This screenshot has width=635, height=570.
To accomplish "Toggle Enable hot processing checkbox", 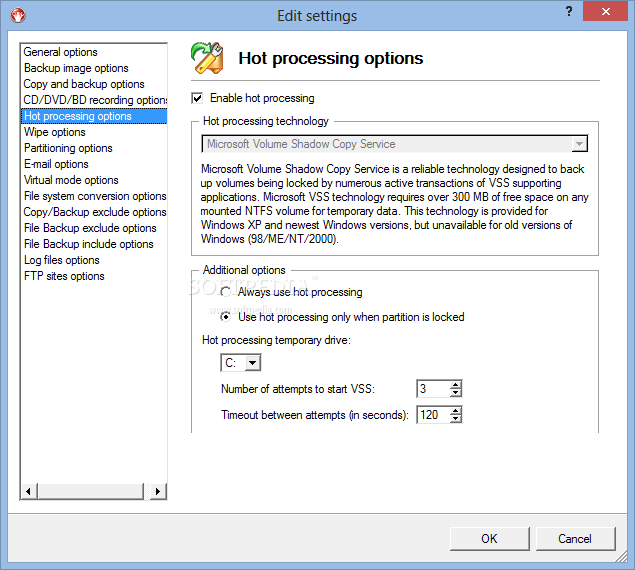I will 197,98.
